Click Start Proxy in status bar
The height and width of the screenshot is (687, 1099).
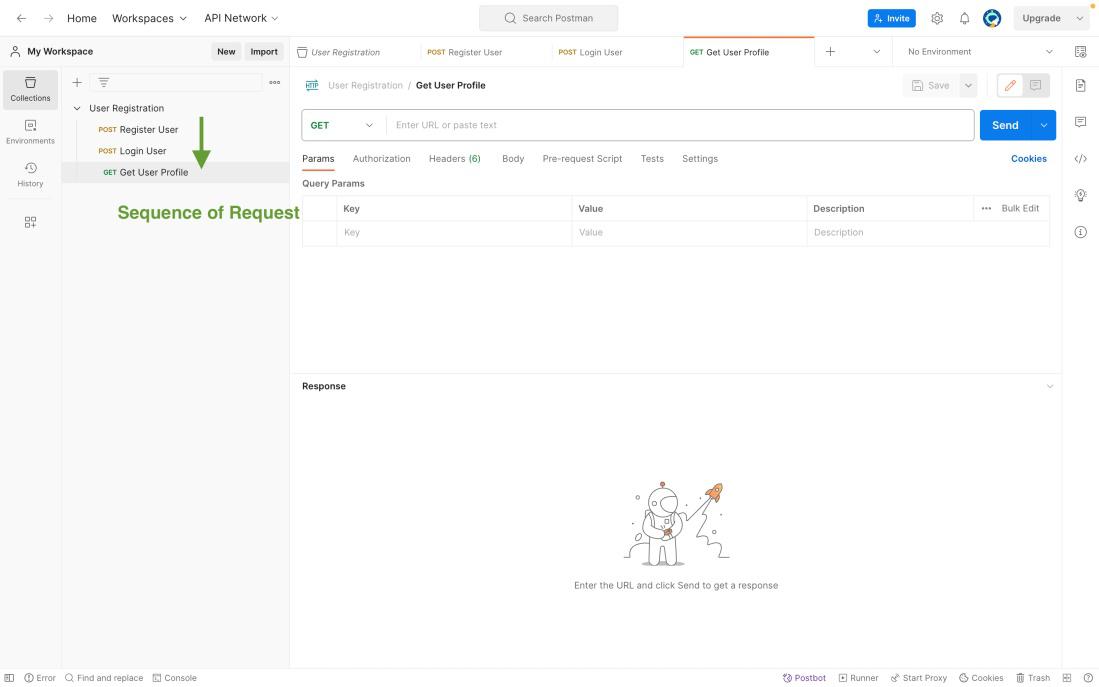pos(918,678)
